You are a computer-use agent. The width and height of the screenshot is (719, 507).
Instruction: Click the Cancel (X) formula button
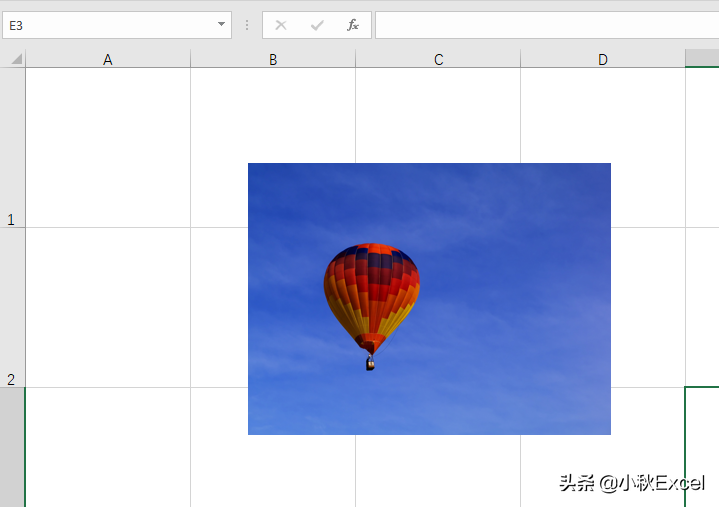(x=281, y=25)
